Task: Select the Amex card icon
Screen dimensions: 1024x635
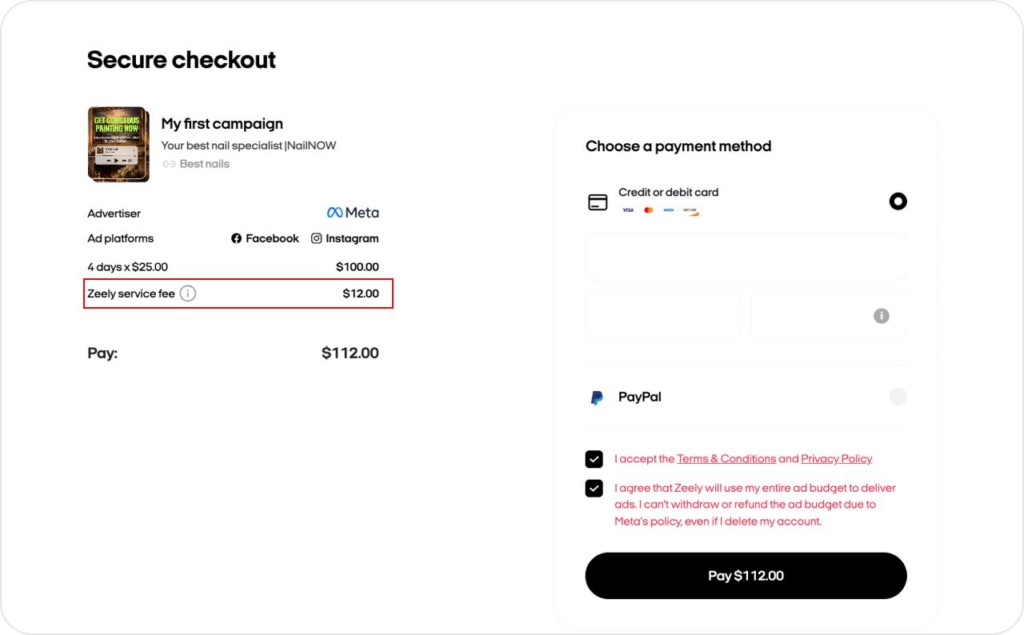Action: point(669,209)
